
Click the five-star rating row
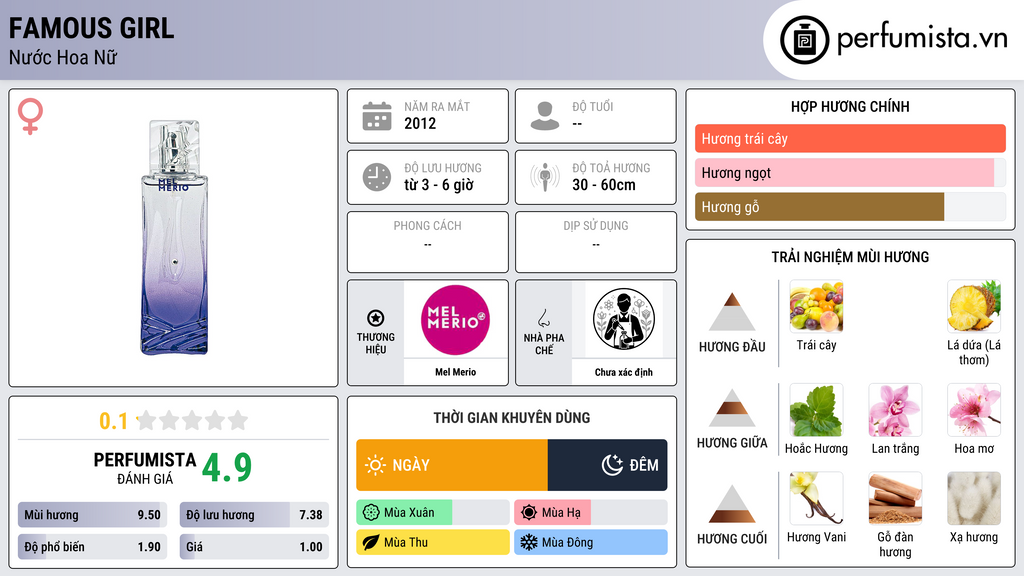point(193,420)
